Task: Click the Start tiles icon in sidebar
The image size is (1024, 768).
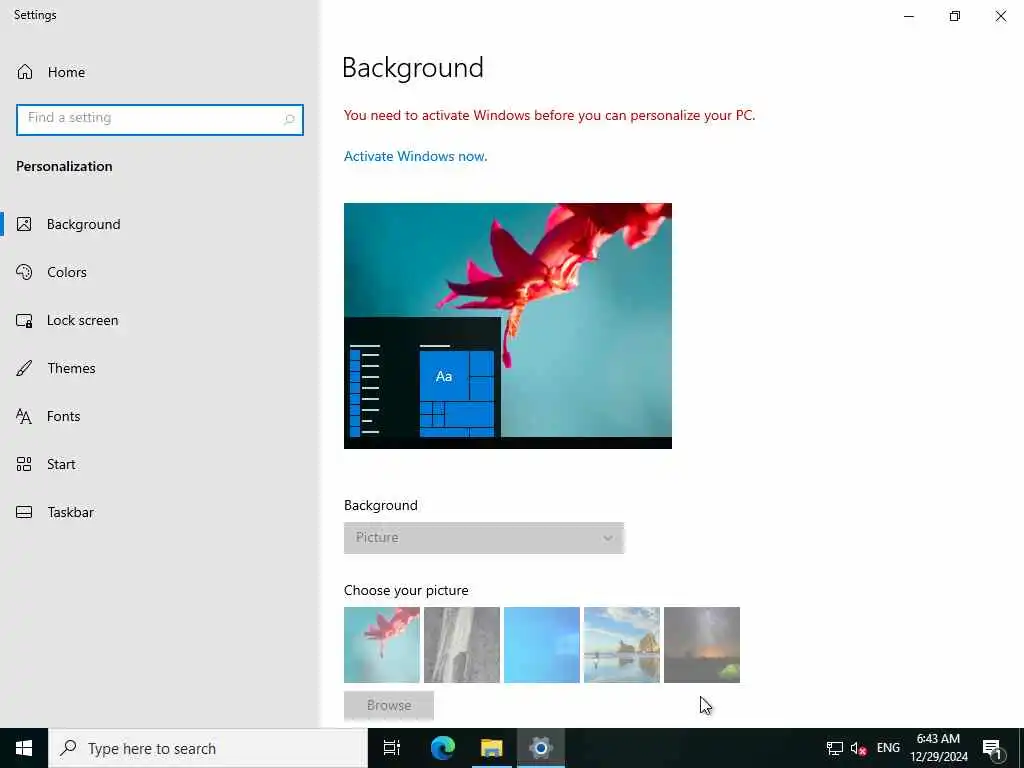Action: (24, 464)
